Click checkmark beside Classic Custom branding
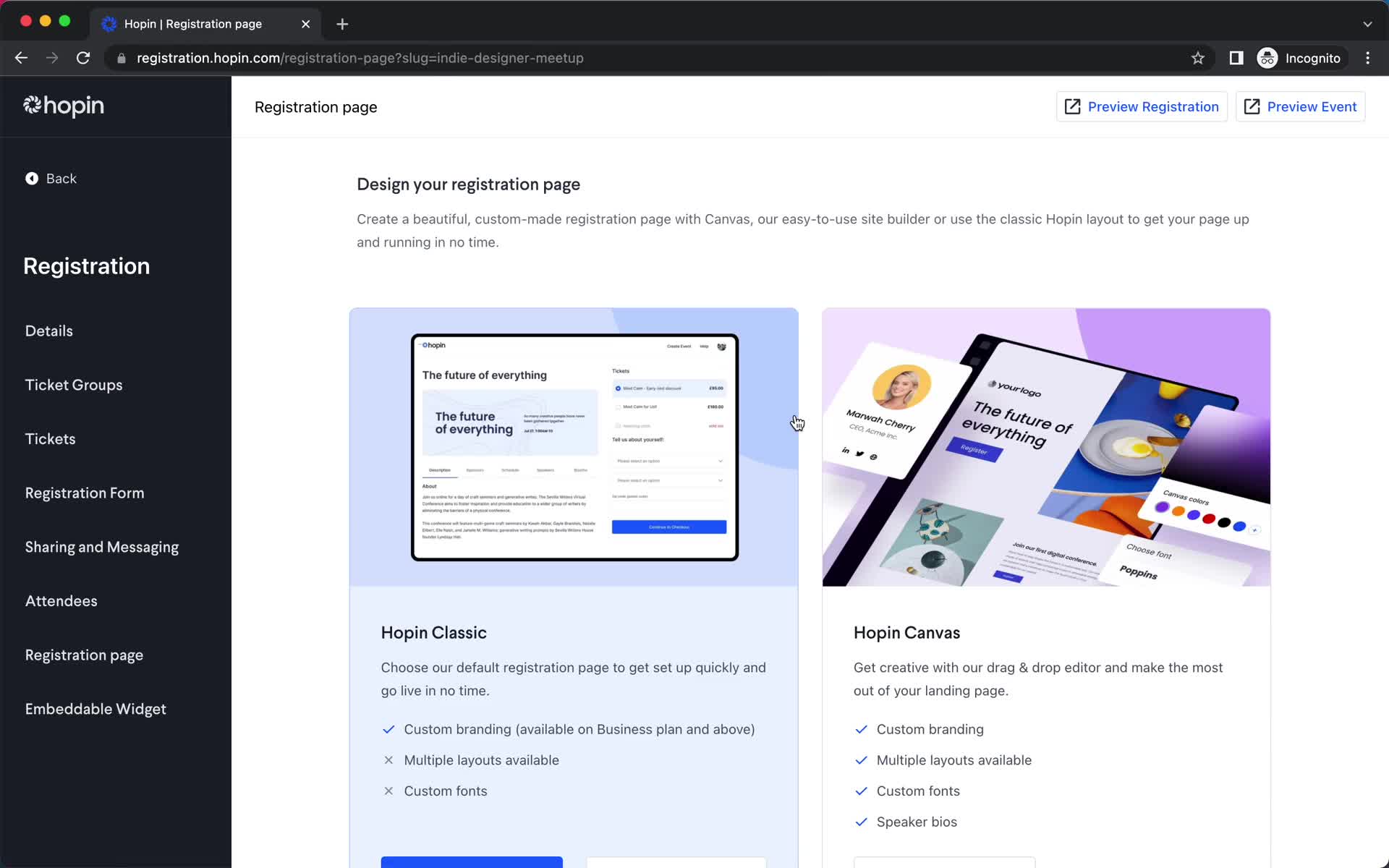Image resolution: width=1389 pixels, height=868 pixels. 388,730
